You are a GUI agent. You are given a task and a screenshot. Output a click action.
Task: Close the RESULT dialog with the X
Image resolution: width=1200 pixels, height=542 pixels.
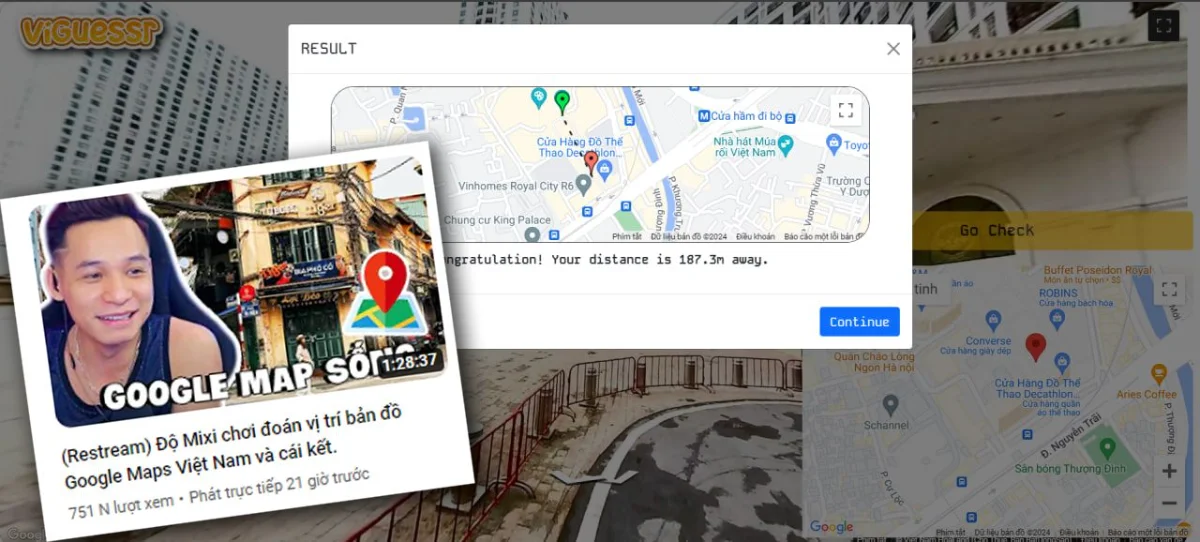[893, 49]
